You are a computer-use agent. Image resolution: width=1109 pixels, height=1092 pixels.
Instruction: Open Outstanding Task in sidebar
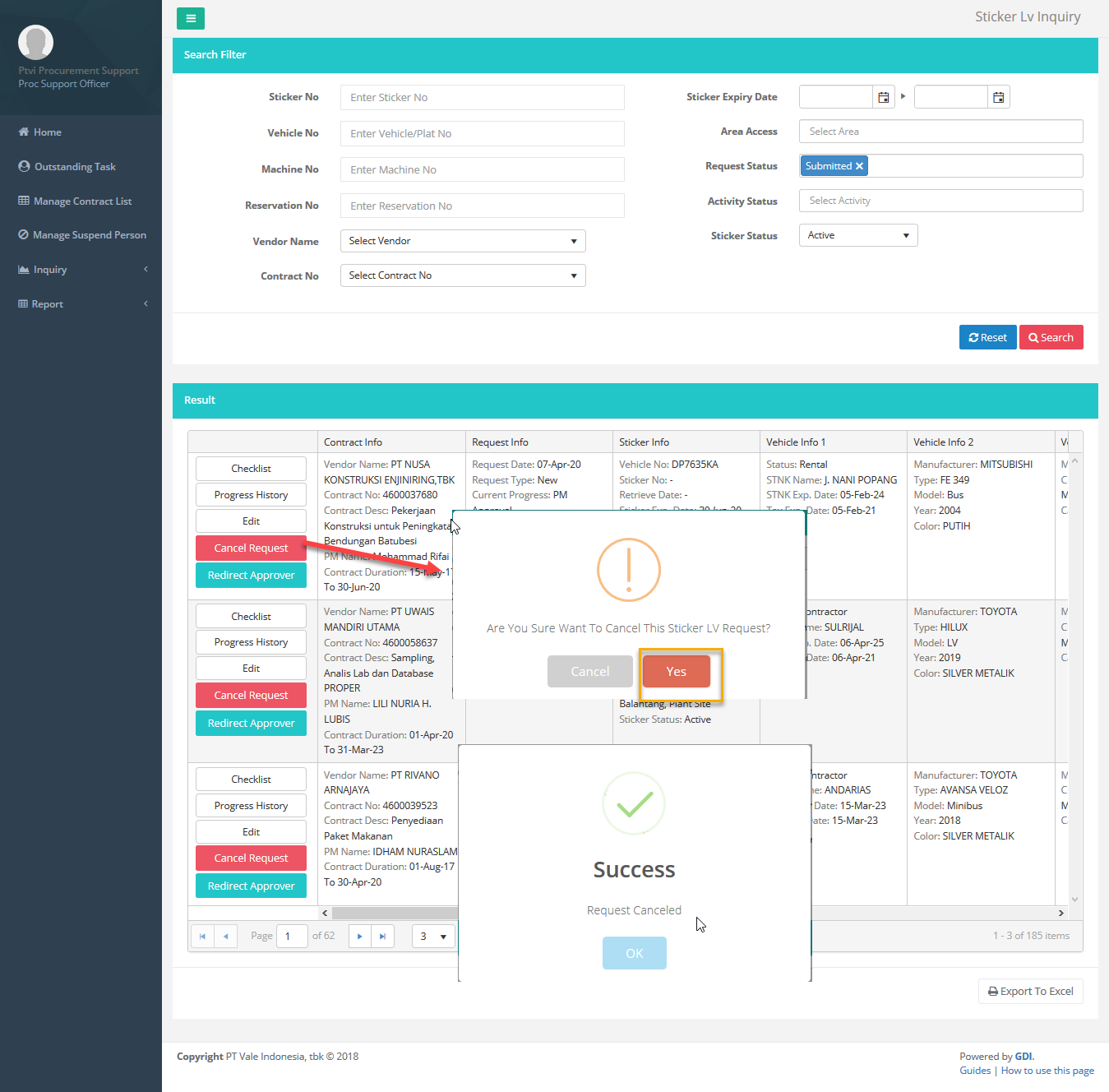click(x=74, y=167)
